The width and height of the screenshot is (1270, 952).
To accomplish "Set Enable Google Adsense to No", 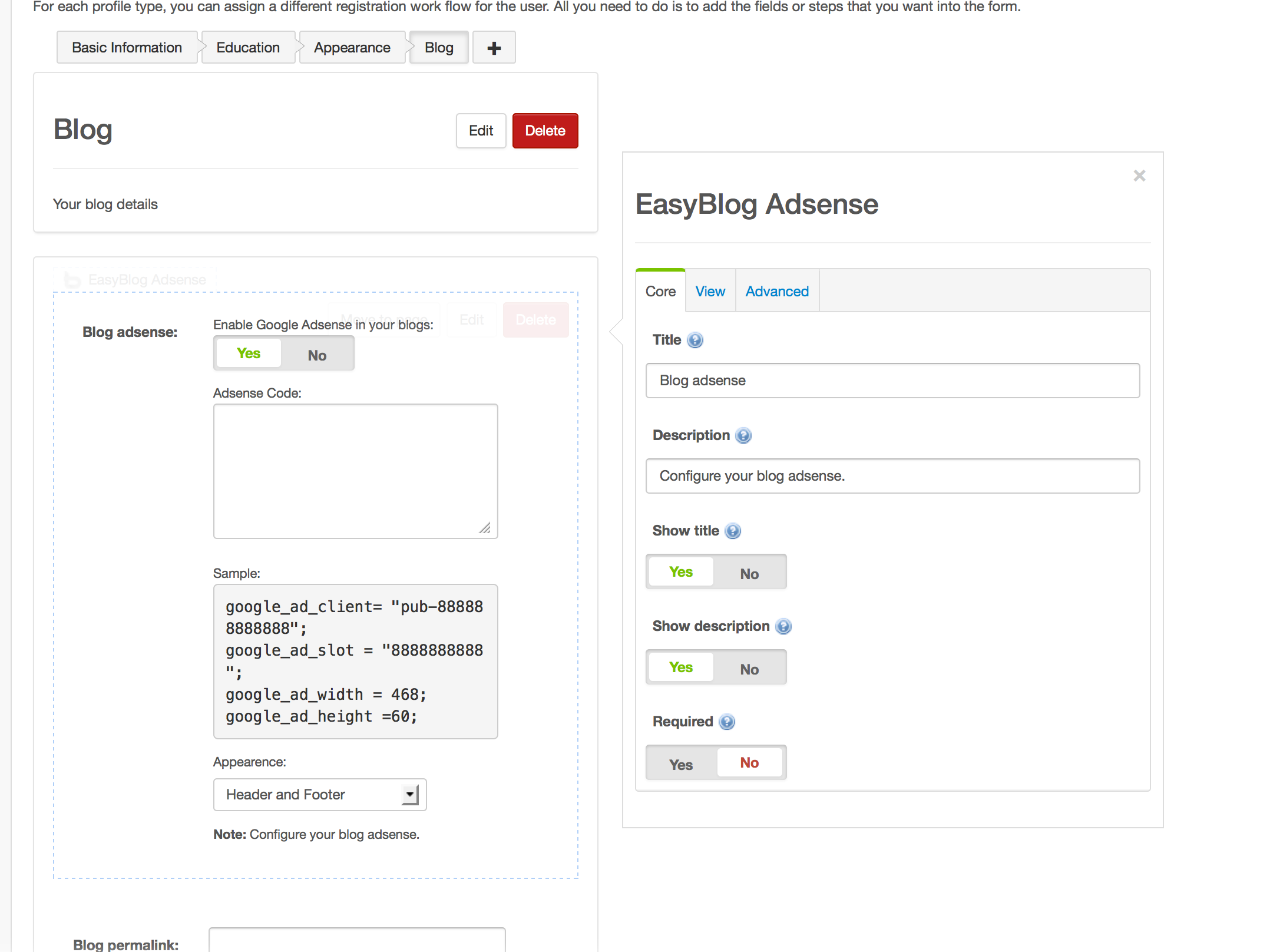I will click(317, 355).
